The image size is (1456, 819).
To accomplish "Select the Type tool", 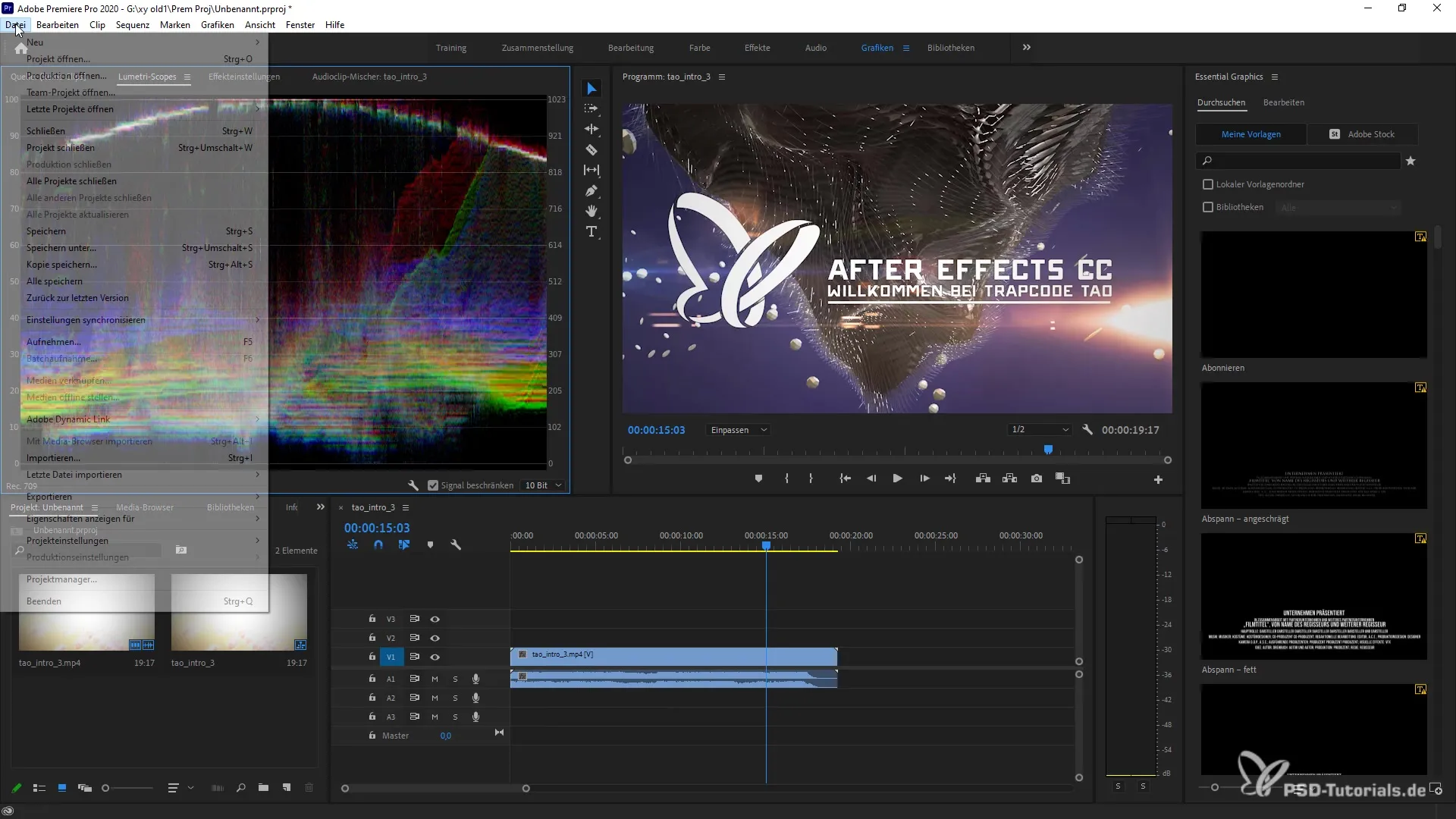I will coord(591,232).
